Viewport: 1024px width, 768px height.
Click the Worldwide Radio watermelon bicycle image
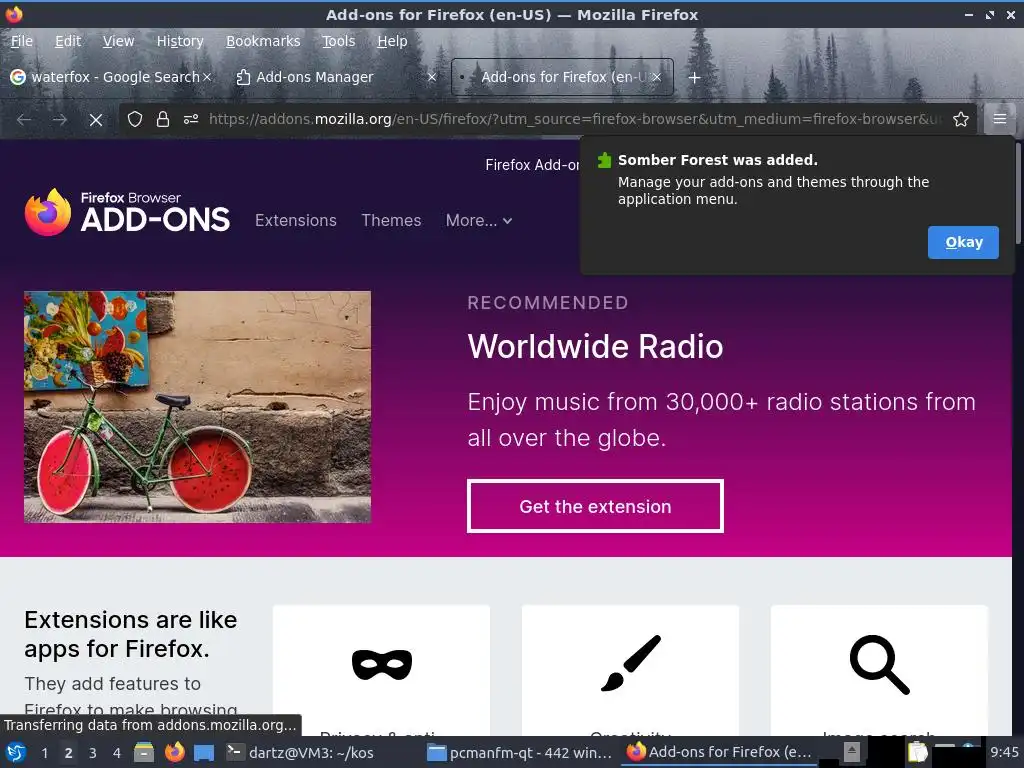pos(197,407)
